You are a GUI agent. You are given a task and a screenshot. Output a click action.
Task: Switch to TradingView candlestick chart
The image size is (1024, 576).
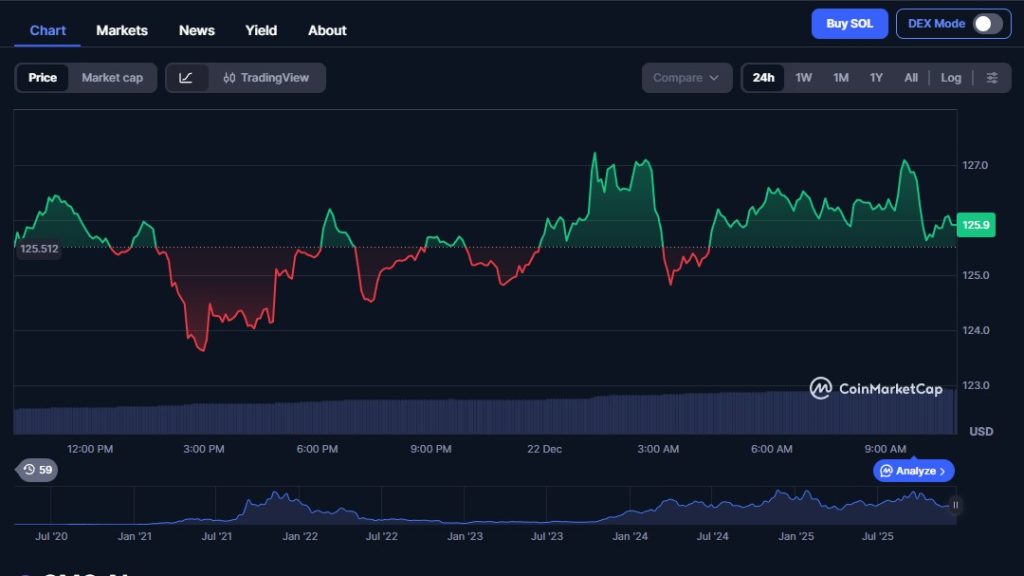(267, 78)
